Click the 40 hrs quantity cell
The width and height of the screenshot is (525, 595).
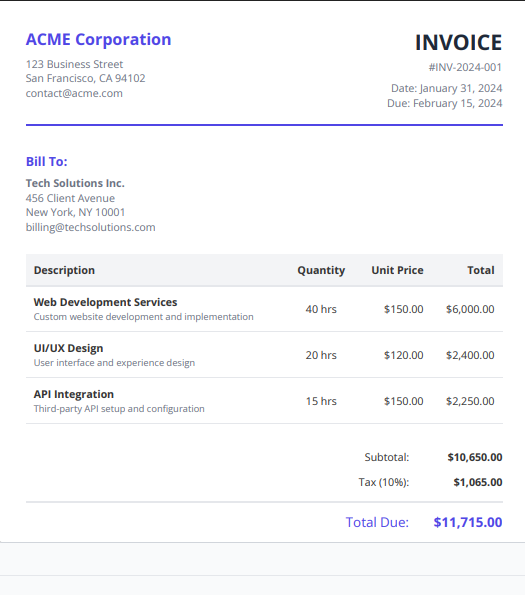pyautogui.click(x=321, y=309)
